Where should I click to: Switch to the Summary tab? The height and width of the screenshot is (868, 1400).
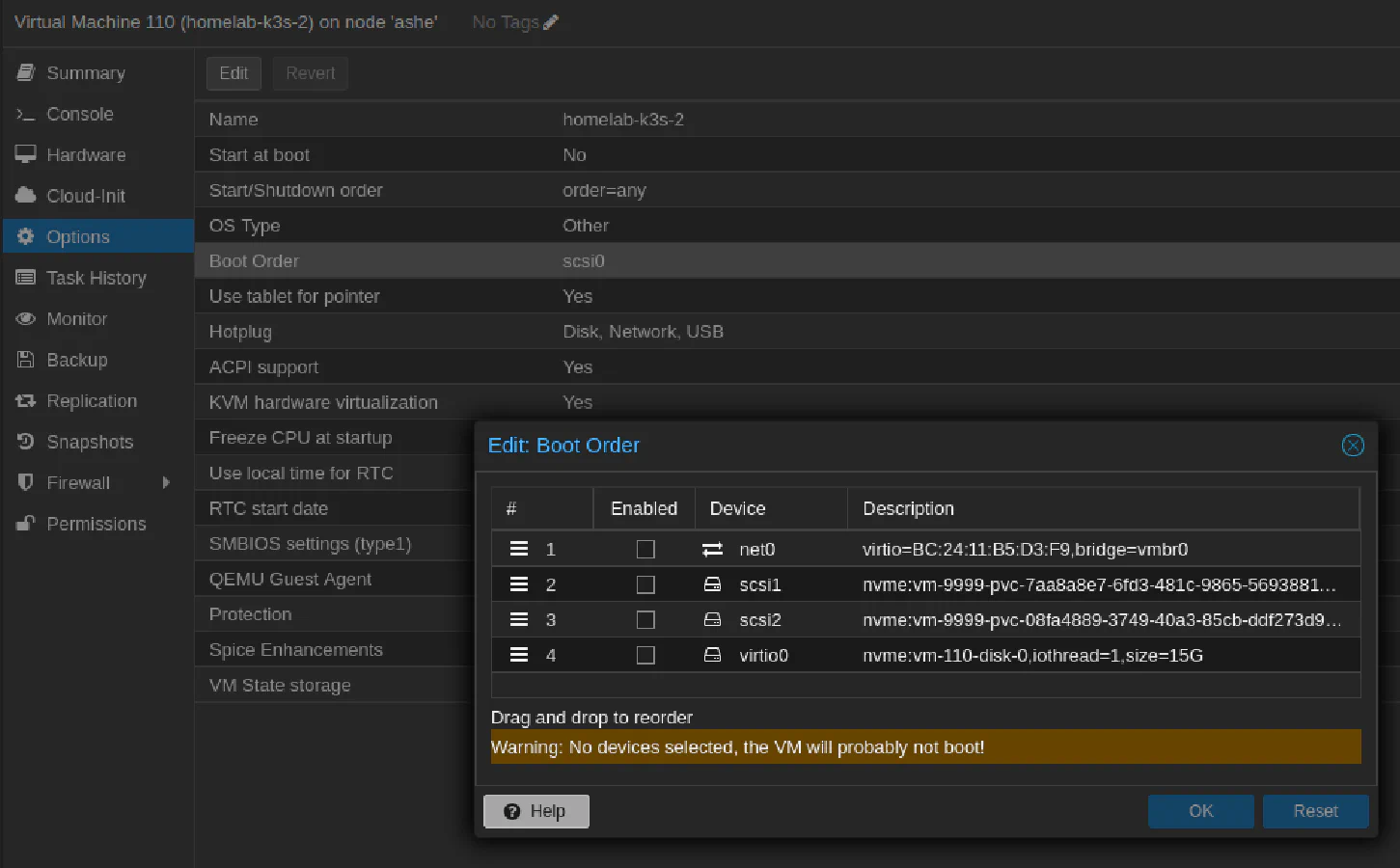coord(85,72)
